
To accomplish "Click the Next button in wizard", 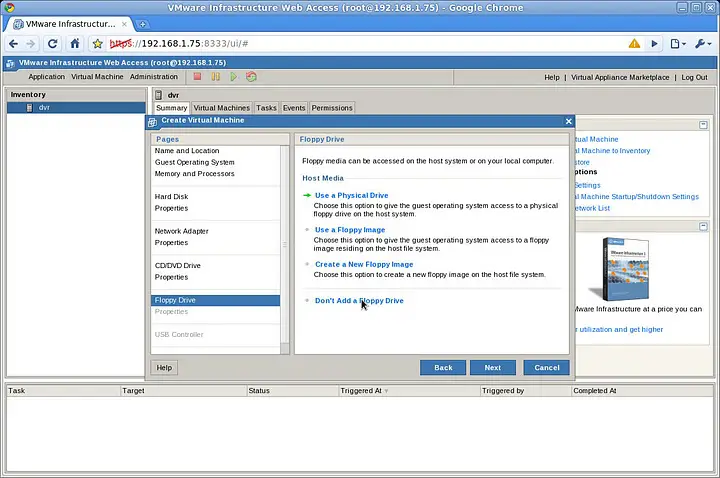I will 493,367.
